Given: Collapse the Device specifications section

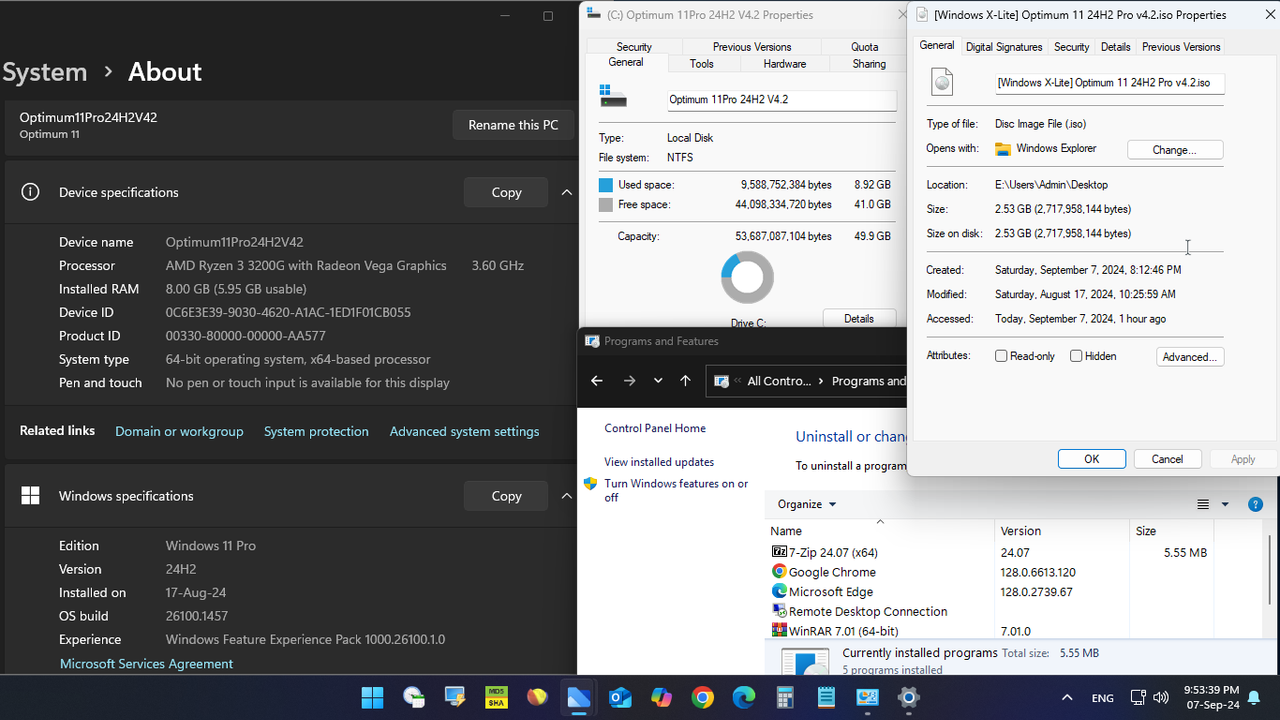Looking at the screenshot, I should pyautogui.click(x=566, y=192).
